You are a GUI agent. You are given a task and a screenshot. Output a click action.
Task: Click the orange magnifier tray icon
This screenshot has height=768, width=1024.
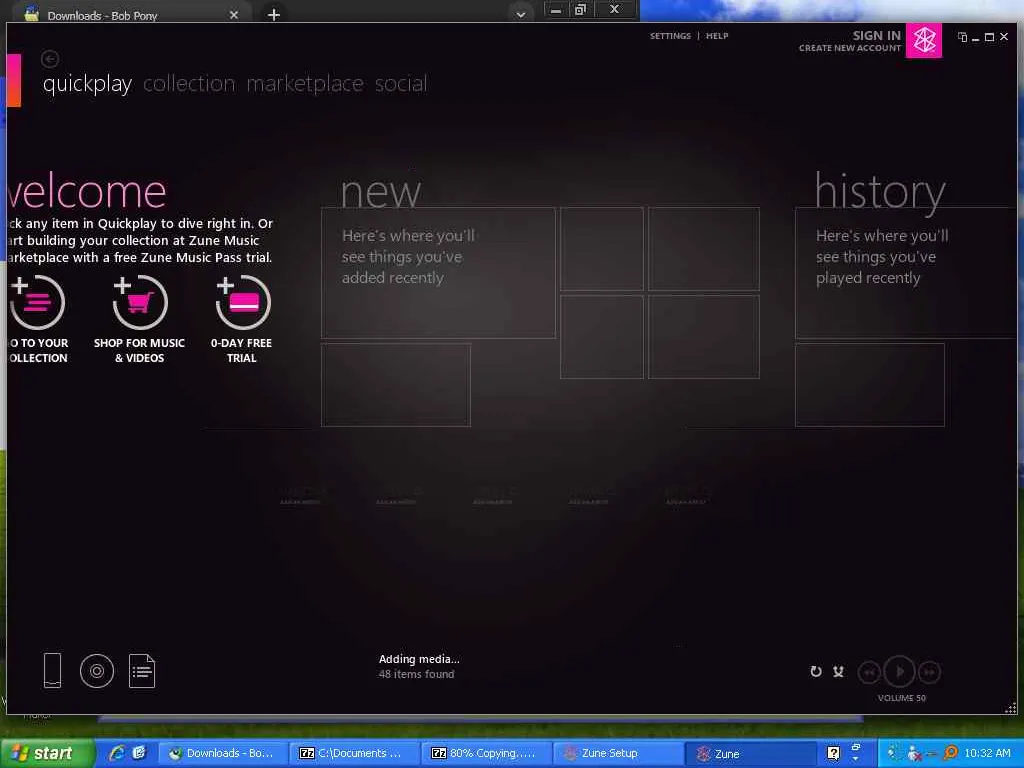click(x=950, y=753)
